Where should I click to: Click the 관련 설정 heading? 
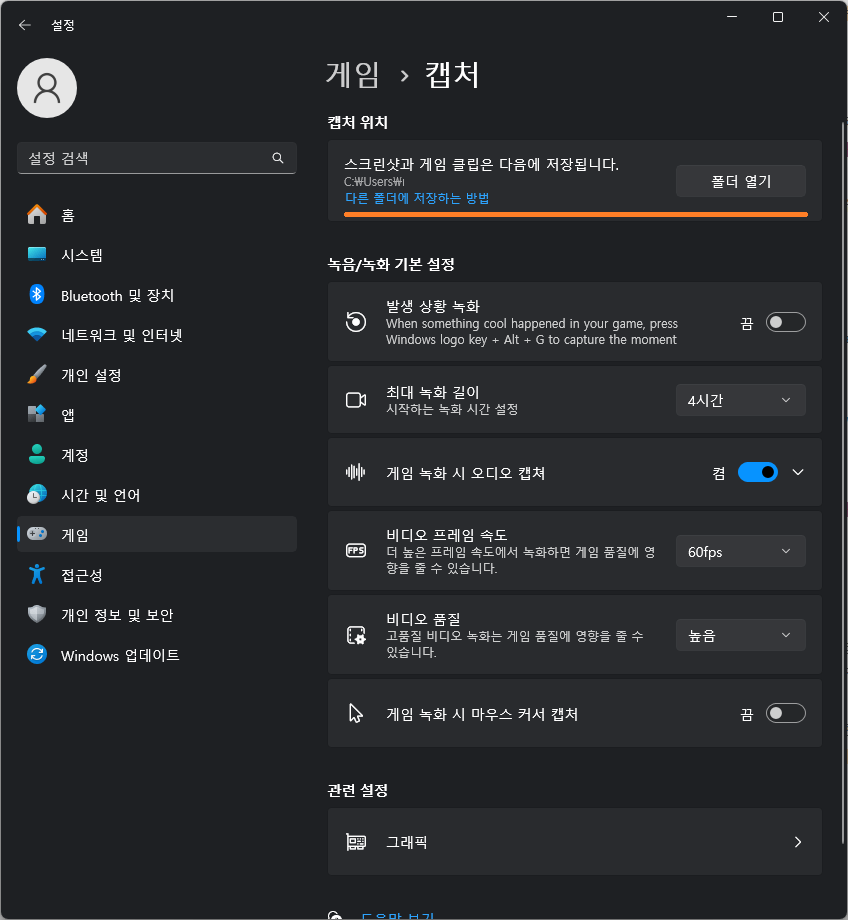click(x=357, y=790)
